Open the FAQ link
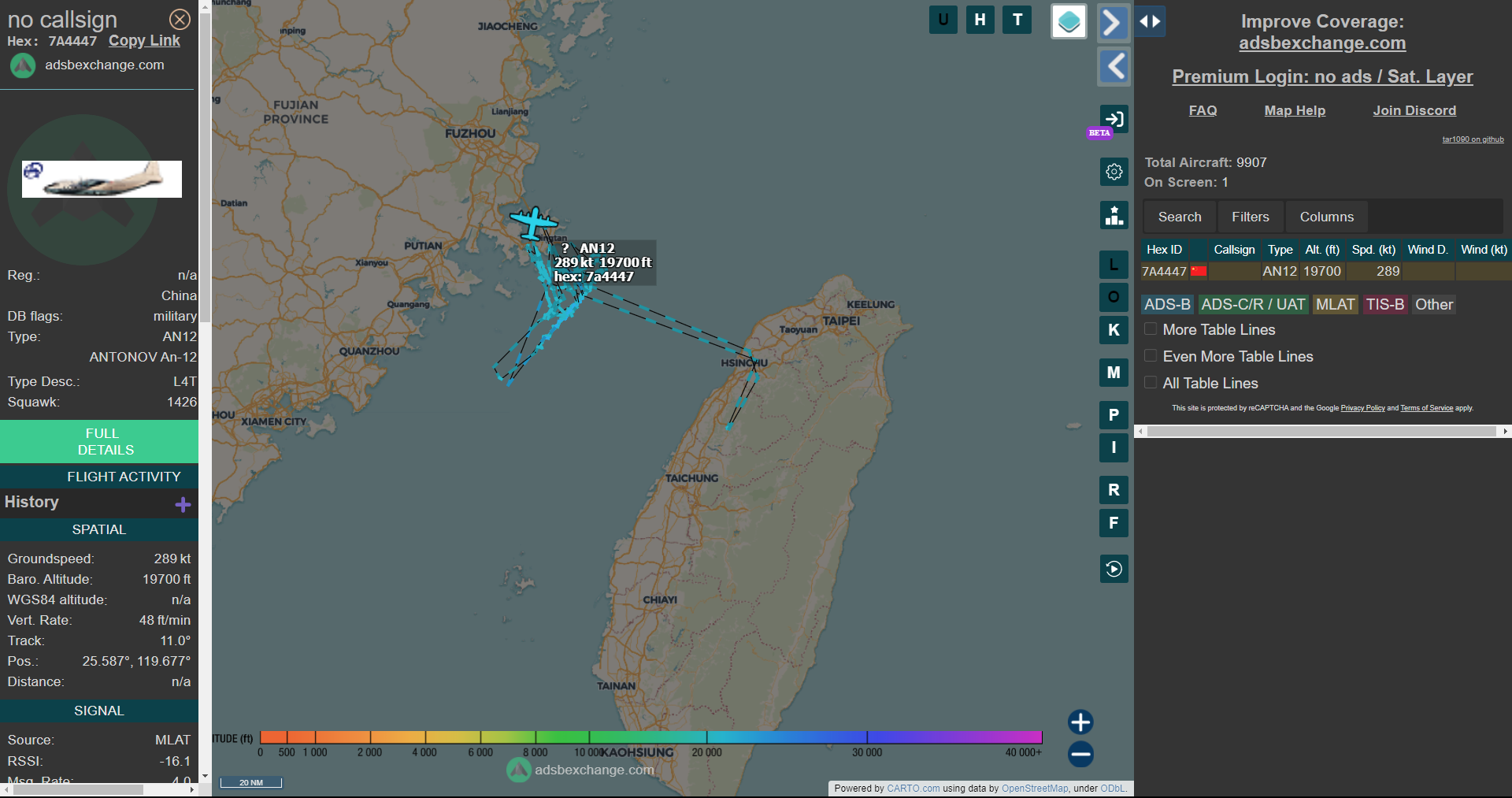 coord(1203,111)
